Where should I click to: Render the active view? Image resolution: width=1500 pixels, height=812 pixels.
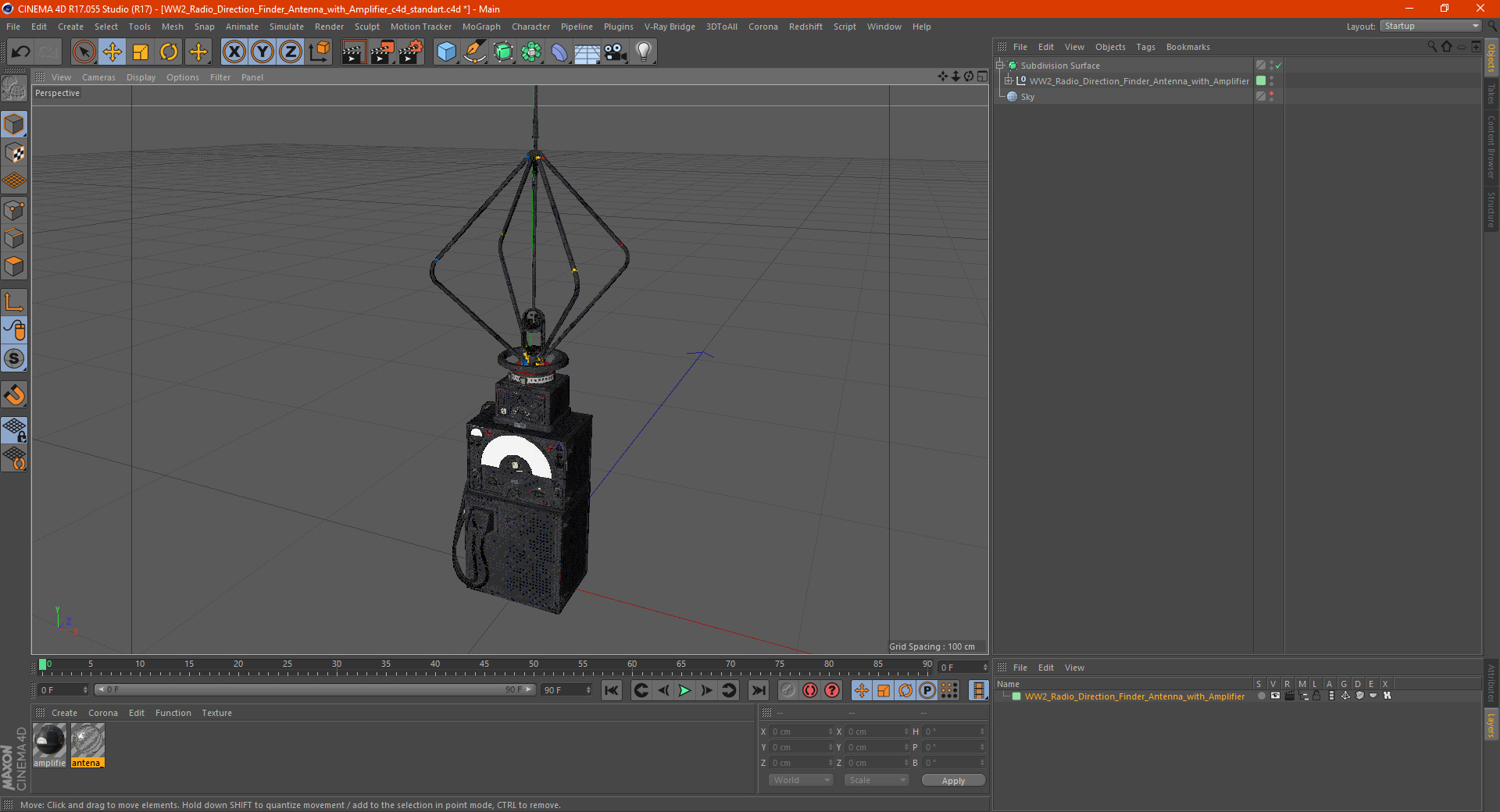pos(353,52)
